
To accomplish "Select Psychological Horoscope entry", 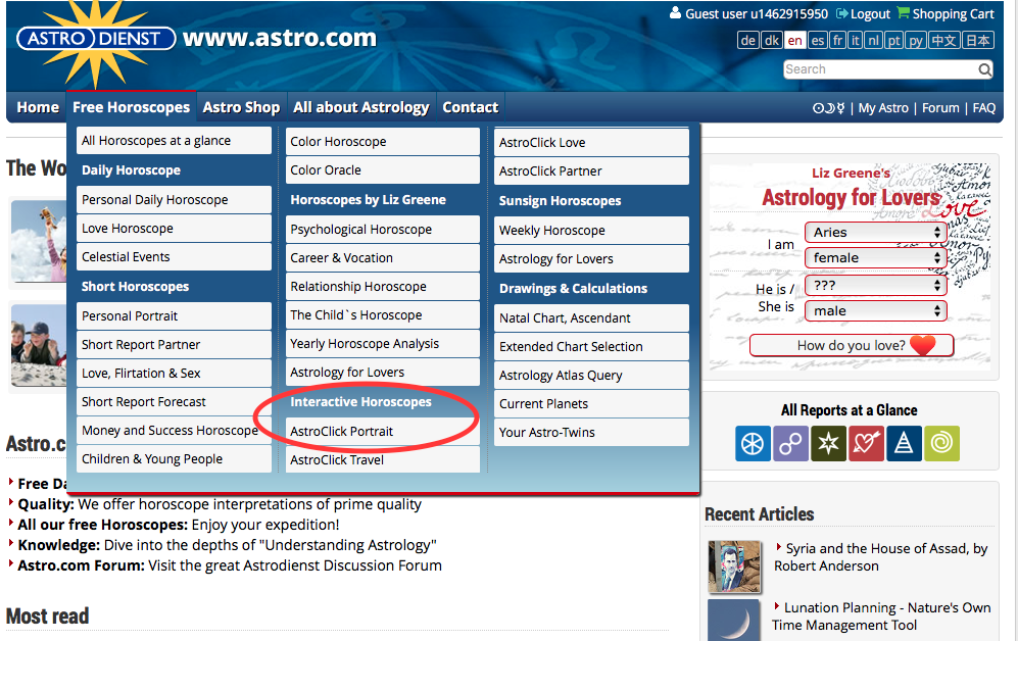I will (x=382, y=229).
